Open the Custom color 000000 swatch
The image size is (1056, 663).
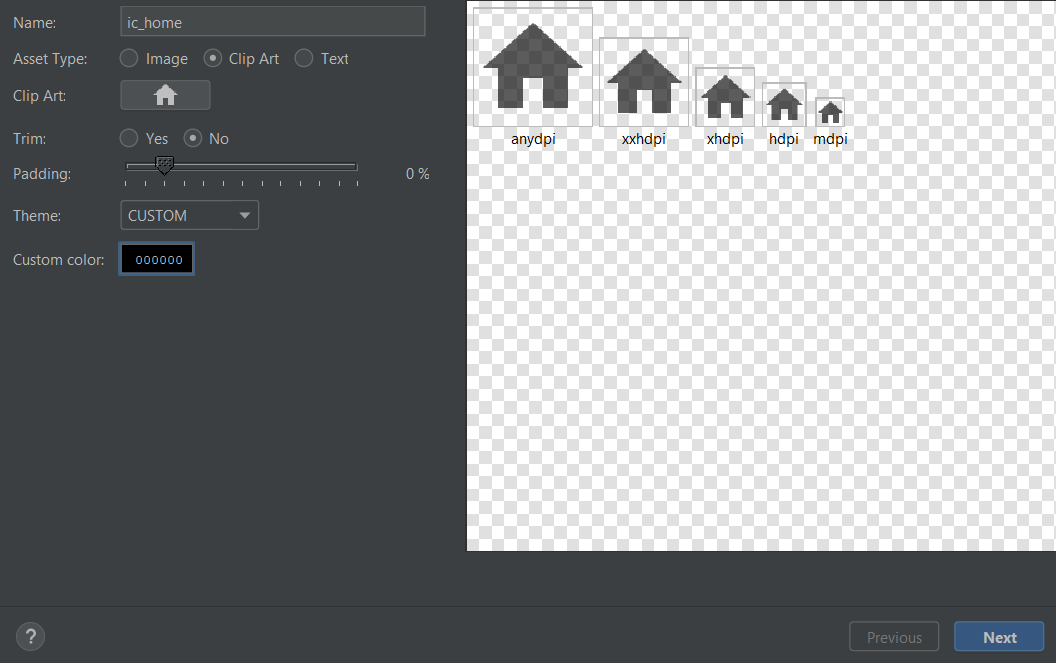157,259
